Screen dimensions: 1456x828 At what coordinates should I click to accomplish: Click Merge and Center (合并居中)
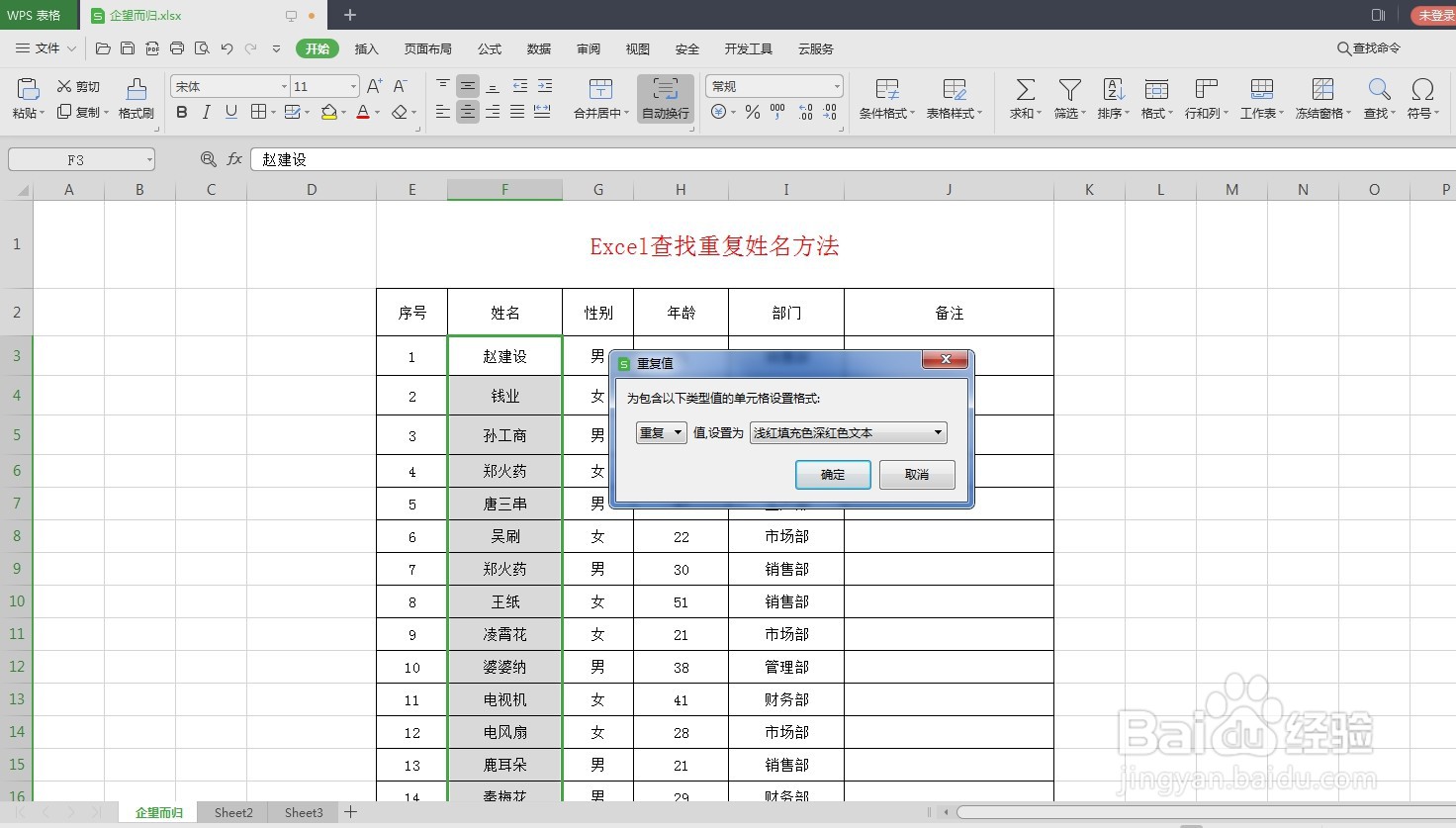click(600, 99)
